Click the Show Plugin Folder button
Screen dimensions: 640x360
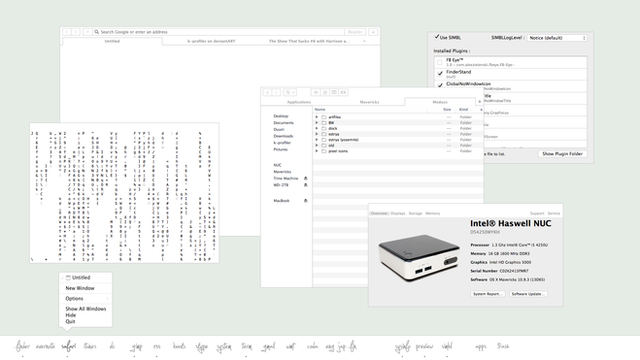click(x=562, y=154)
